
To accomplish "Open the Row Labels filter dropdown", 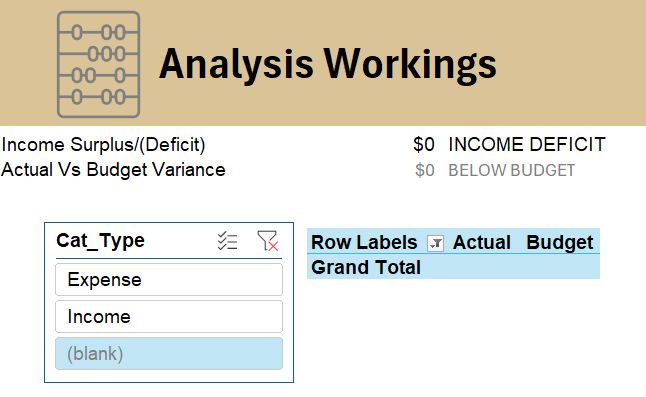I will point(435,243).
